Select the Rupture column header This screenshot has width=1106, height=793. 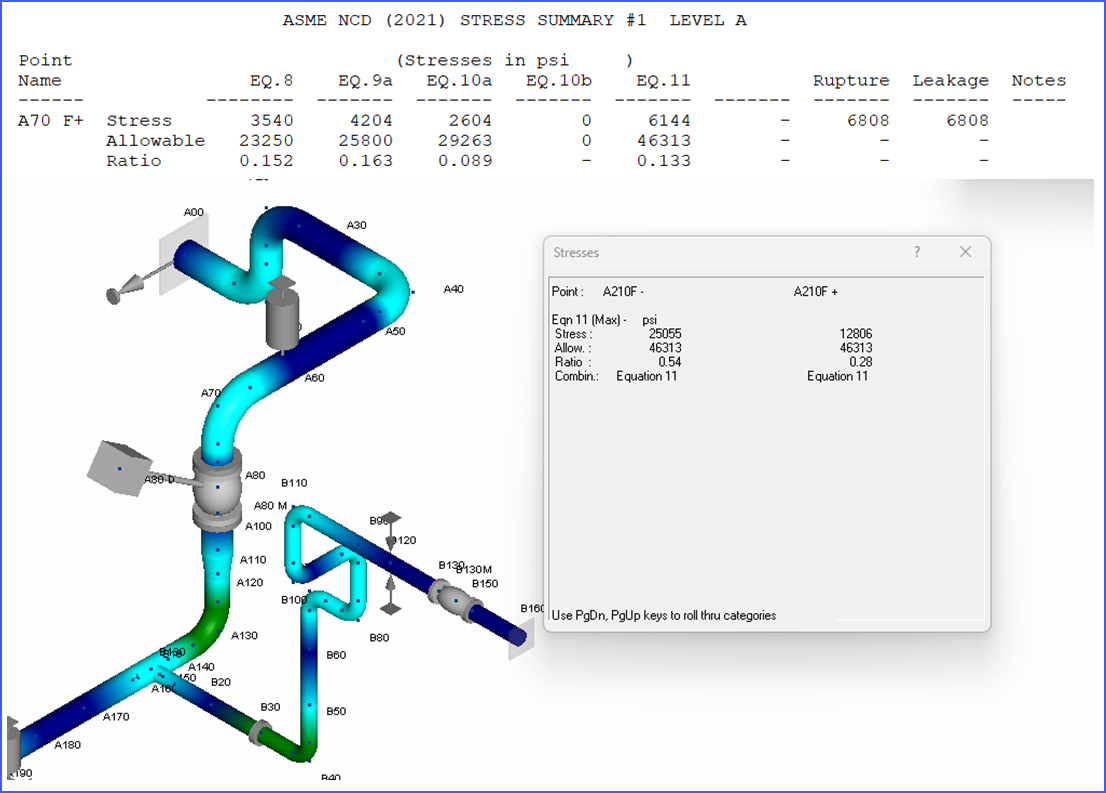point(851,80)
